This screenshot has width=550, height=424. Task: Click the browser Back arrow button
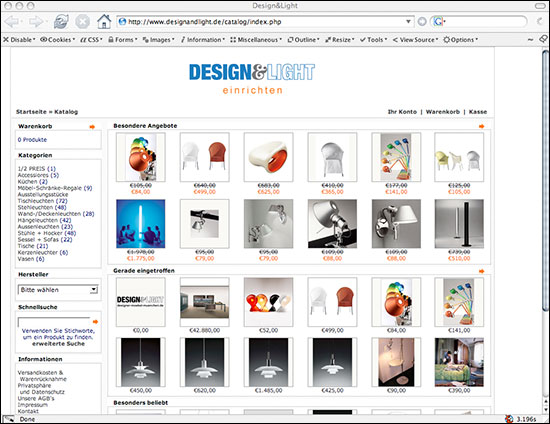[12, 22]
